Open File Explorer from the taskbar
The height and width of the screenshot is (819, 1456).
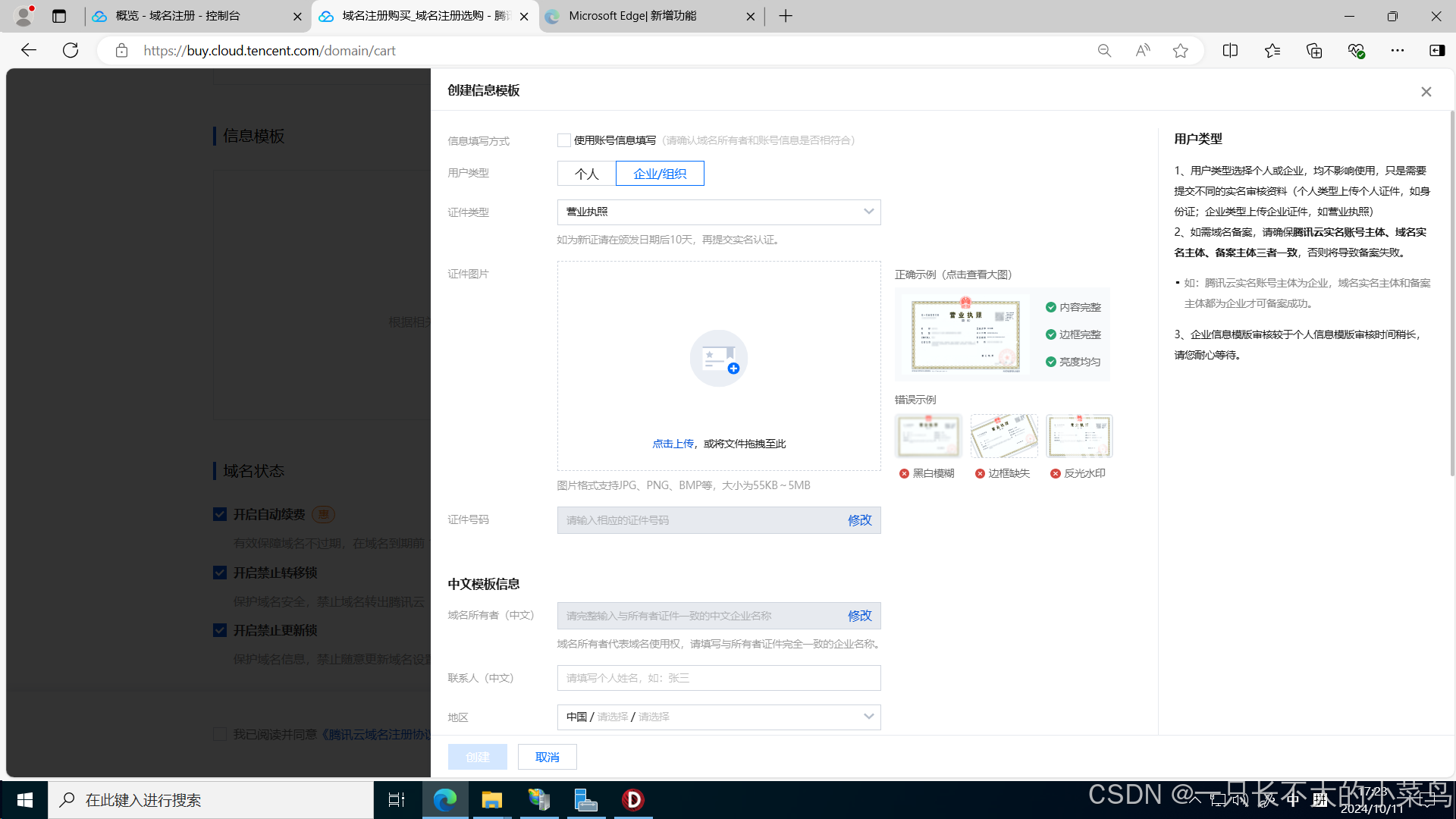(491, 800)
